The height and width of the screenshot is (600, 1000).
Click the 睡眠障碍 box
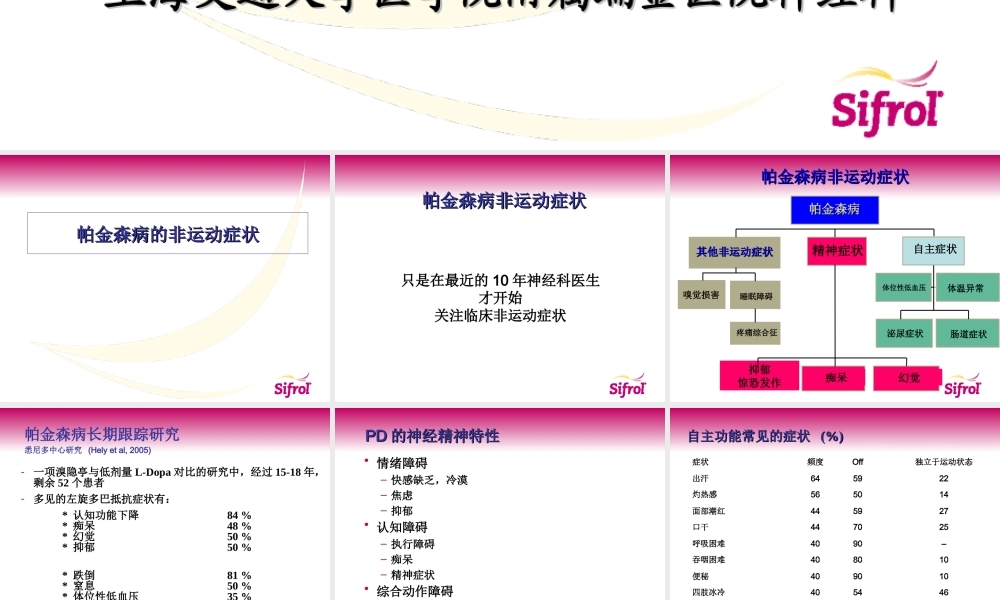coord(758,294)
